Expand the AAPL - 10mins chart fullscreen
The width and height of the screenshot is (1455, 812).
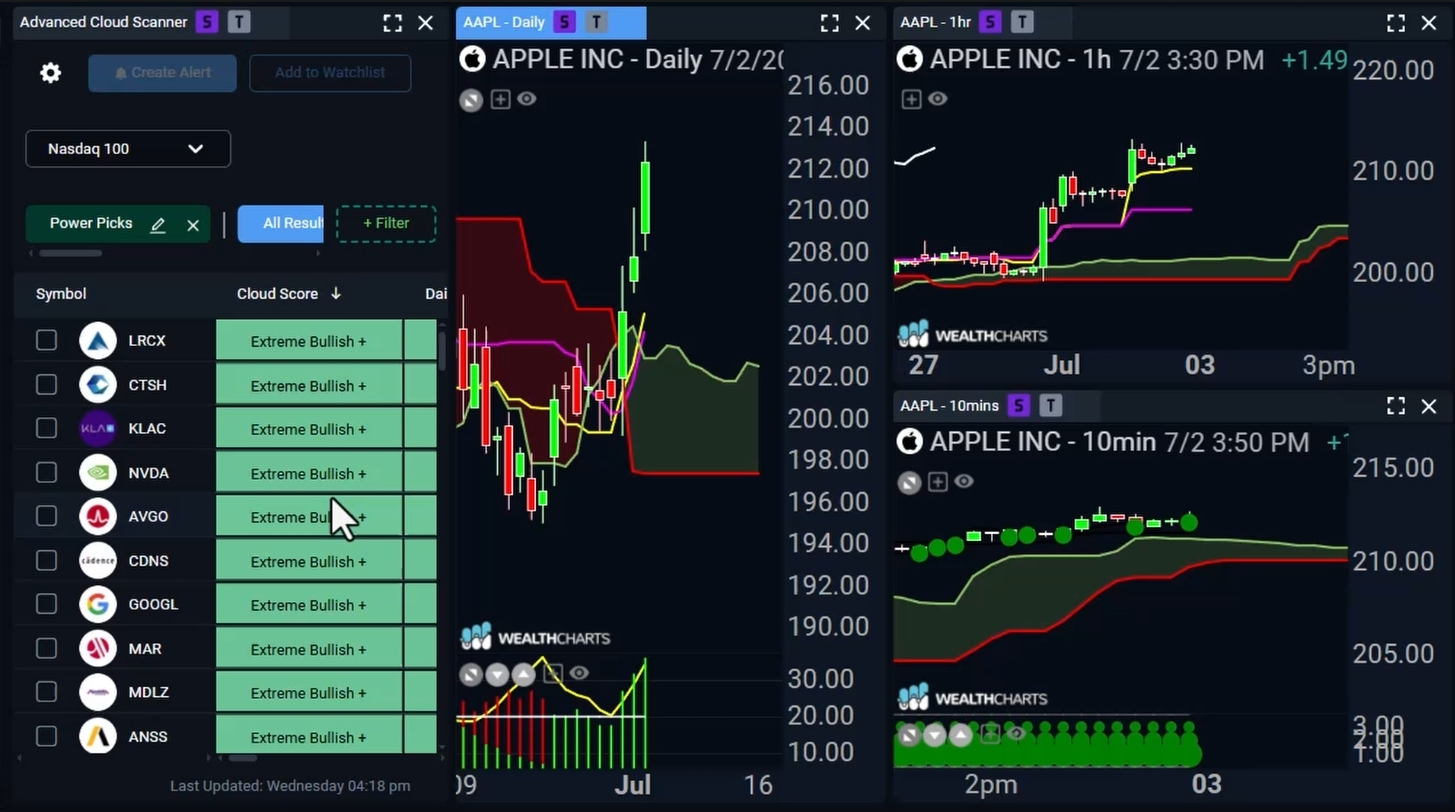(1396, 406)
